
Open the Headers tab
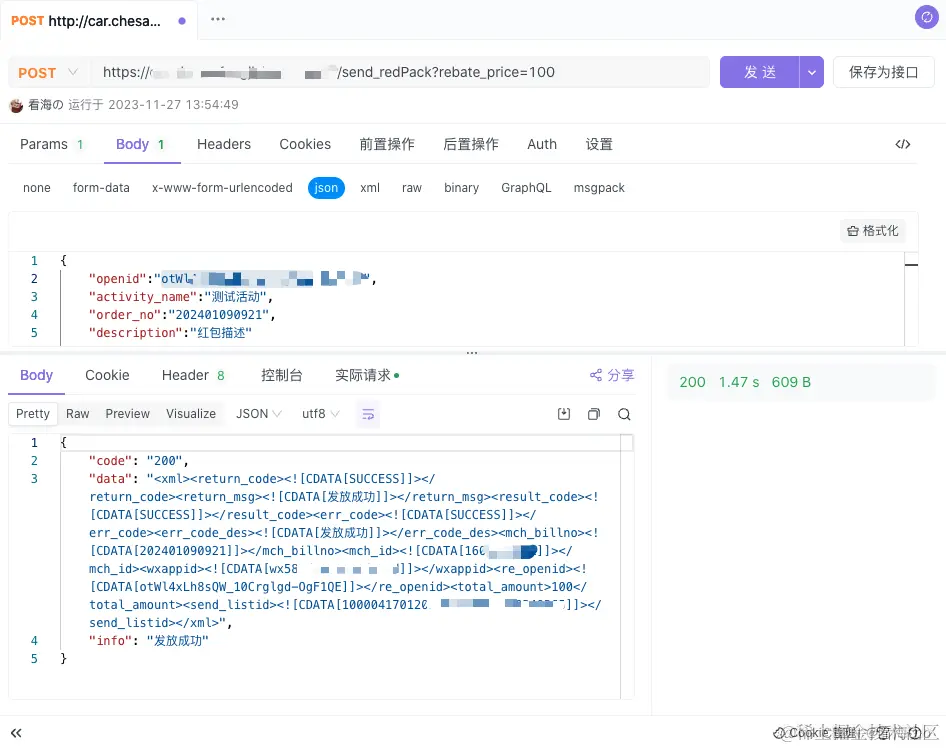[x=224, y=144]
